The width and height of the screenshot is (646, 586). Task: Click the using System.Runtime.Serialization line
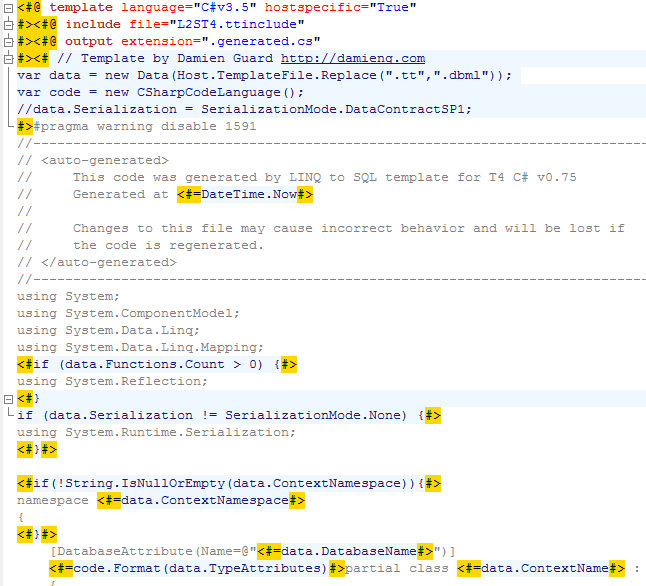[x=156, y=432]
